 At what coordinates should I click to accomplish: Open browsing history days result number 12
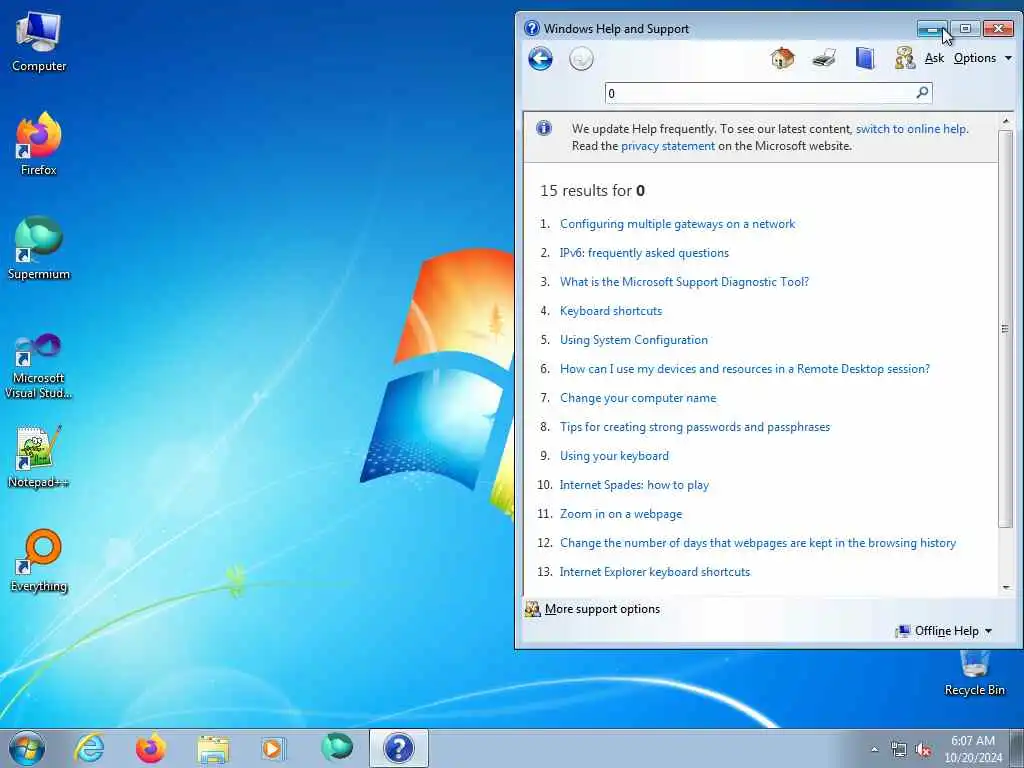click(758, 543)
